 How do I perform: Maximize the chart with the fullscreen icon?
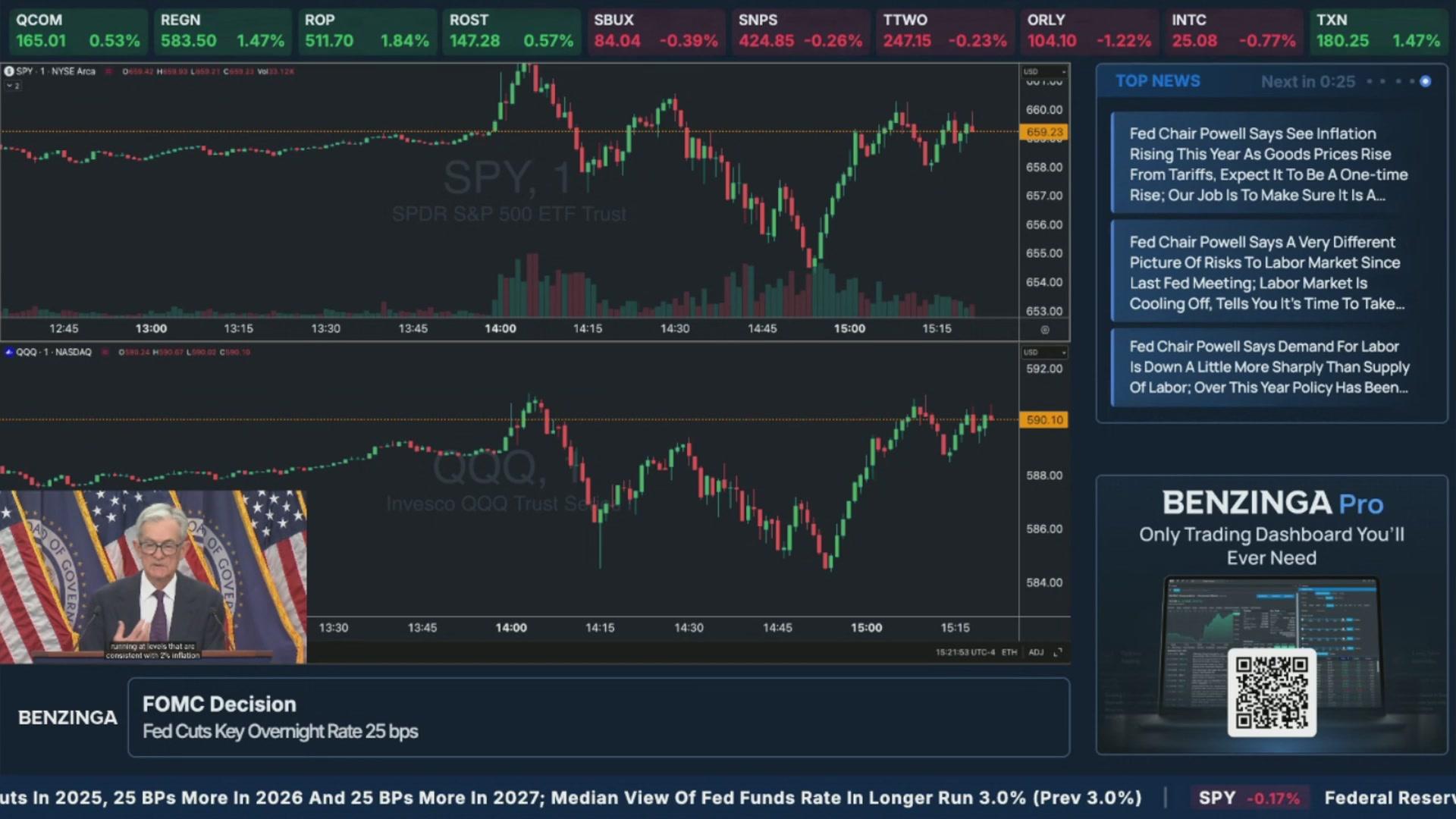1058,652
